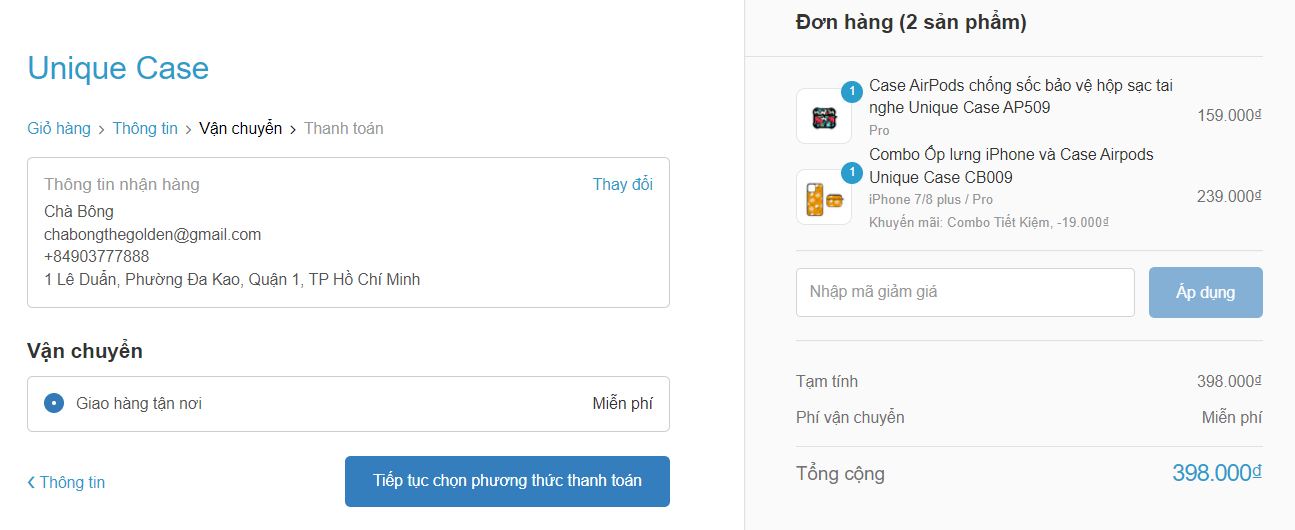1295x530 pixels.
Task: Click quantity badge on AirPods case thumbnail
Action: pyautogui.click(x=851, y=92)
